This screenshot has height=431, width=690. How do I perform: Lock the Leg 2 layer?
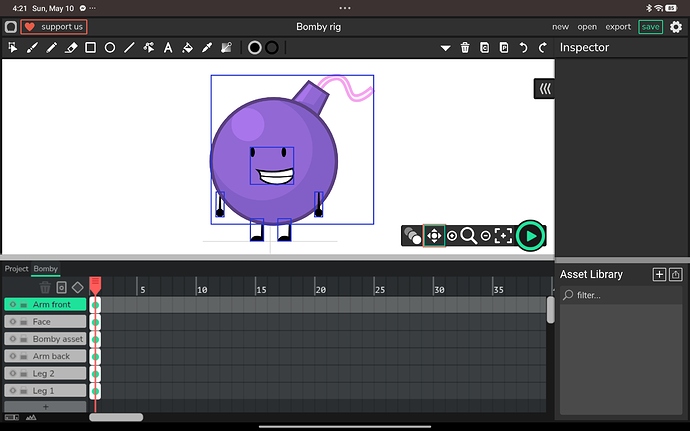(24, 373)
